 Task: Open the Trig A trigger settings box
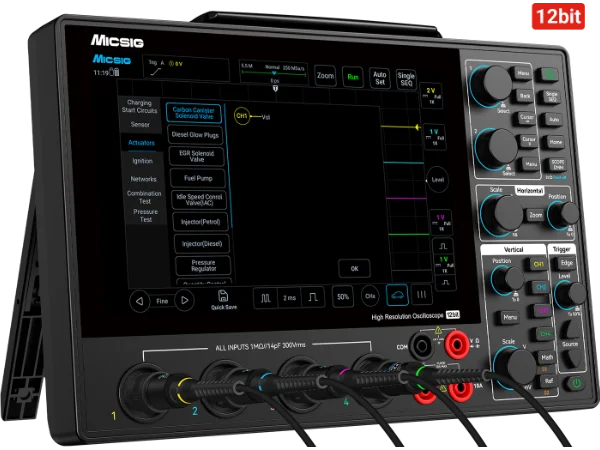(x=186, y=68)
